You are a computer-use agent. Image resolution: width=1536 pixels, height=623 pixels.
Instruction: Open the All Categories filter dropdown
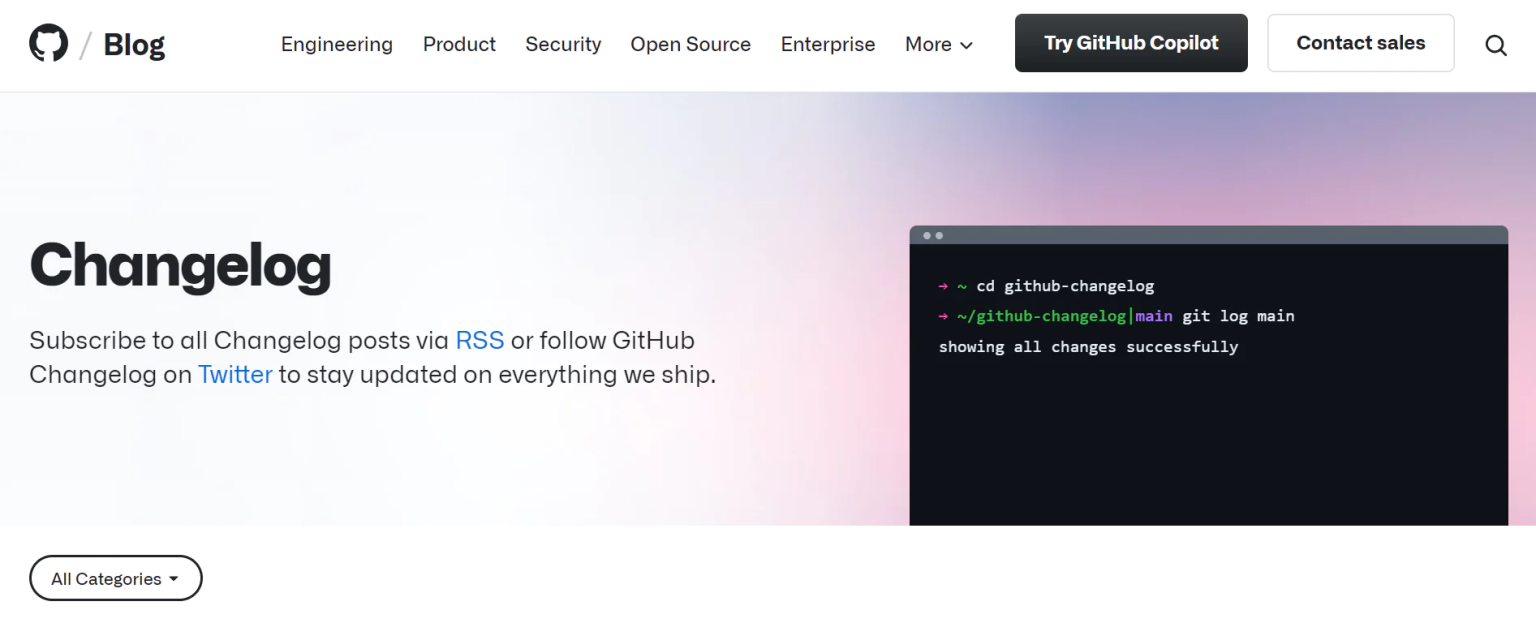tap(115, 578)
